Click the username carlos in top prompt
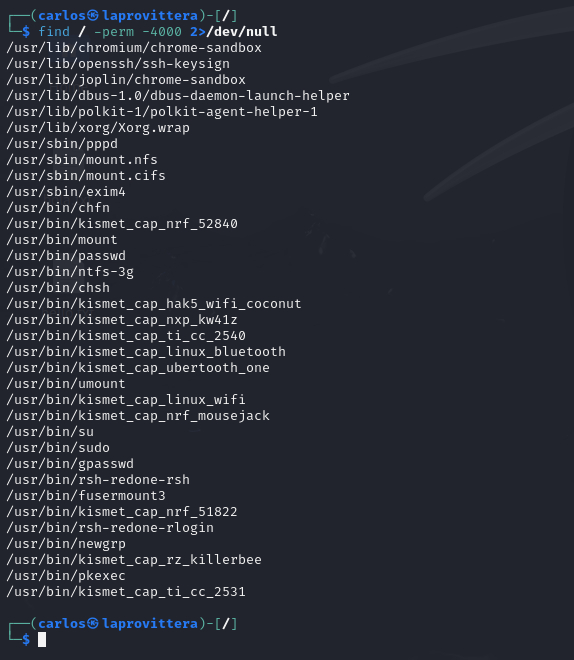The image size is (574, 660). click(x=62, y=16)
